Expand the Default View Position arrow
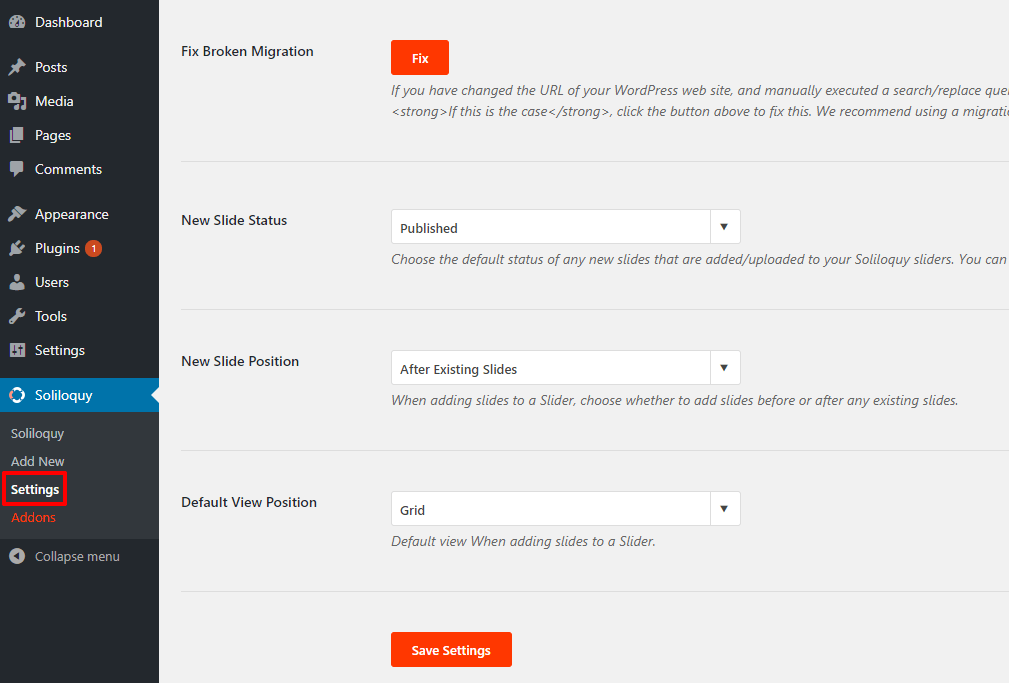1009x683 pixels. (x=725, y=509)
